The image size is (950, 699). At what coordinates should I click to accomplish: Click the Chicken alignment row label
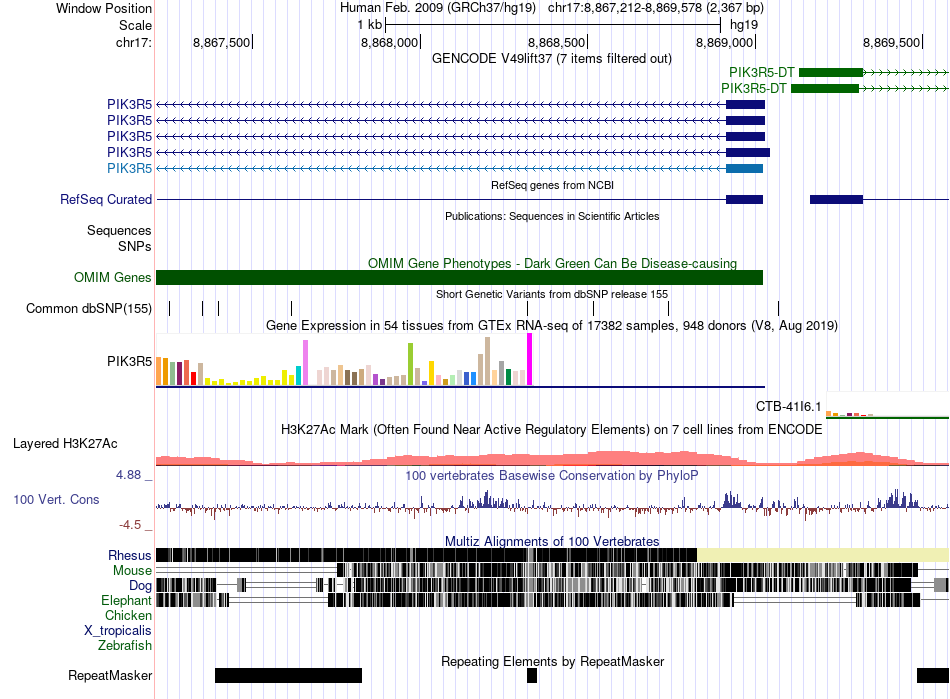click(128, 615)
